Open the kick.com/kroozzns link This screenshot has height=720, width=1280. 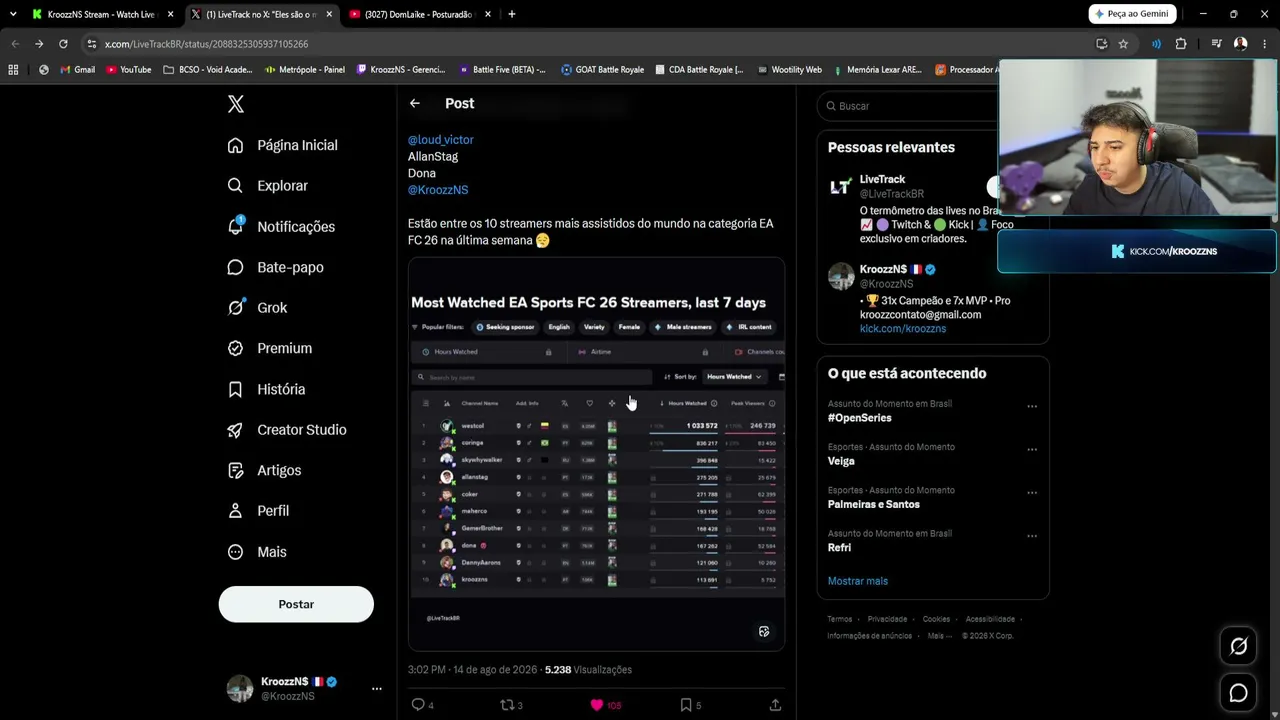[903, 328]
